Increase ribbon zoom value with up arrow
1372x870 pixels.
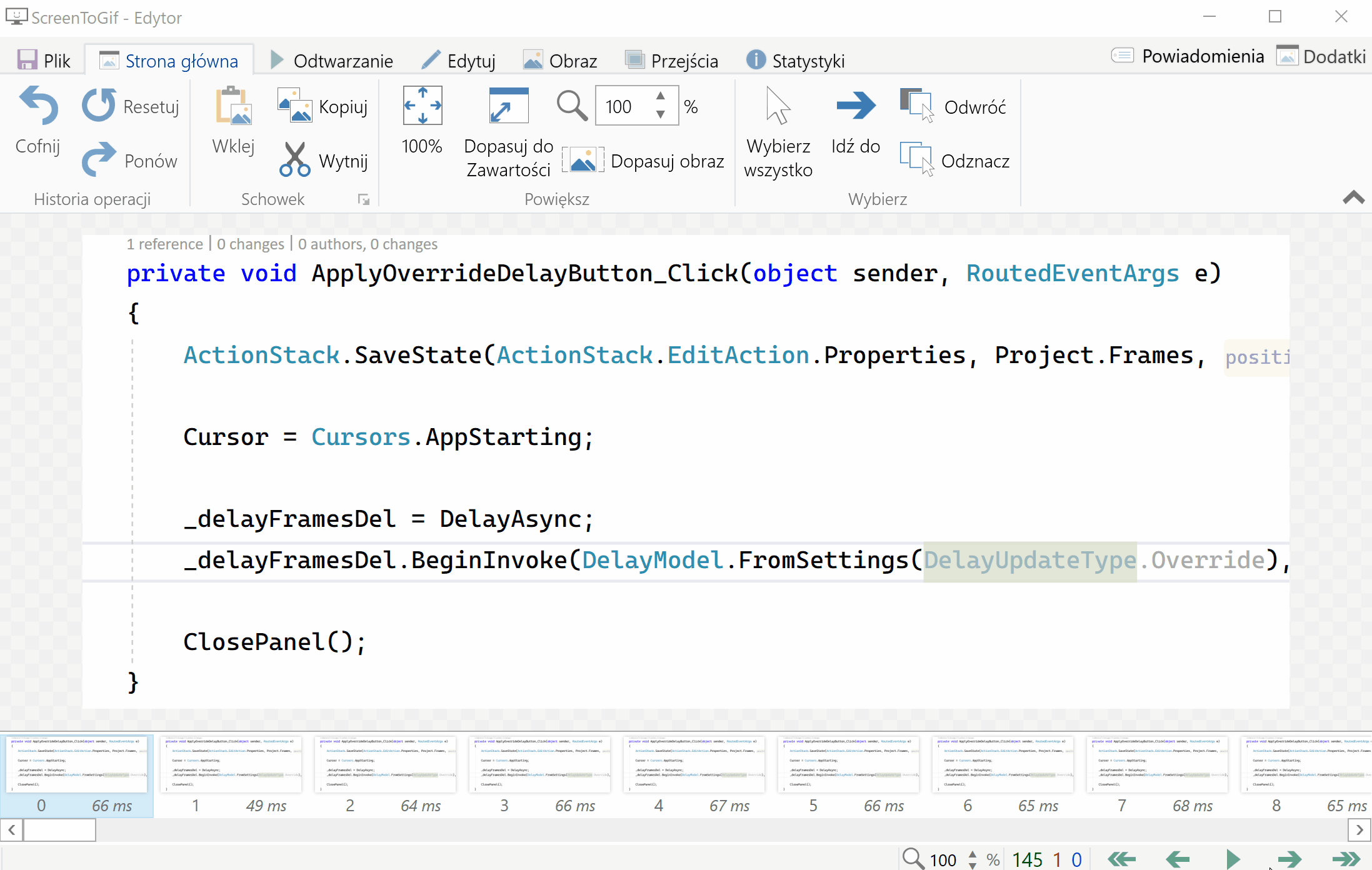click(660, 96)
